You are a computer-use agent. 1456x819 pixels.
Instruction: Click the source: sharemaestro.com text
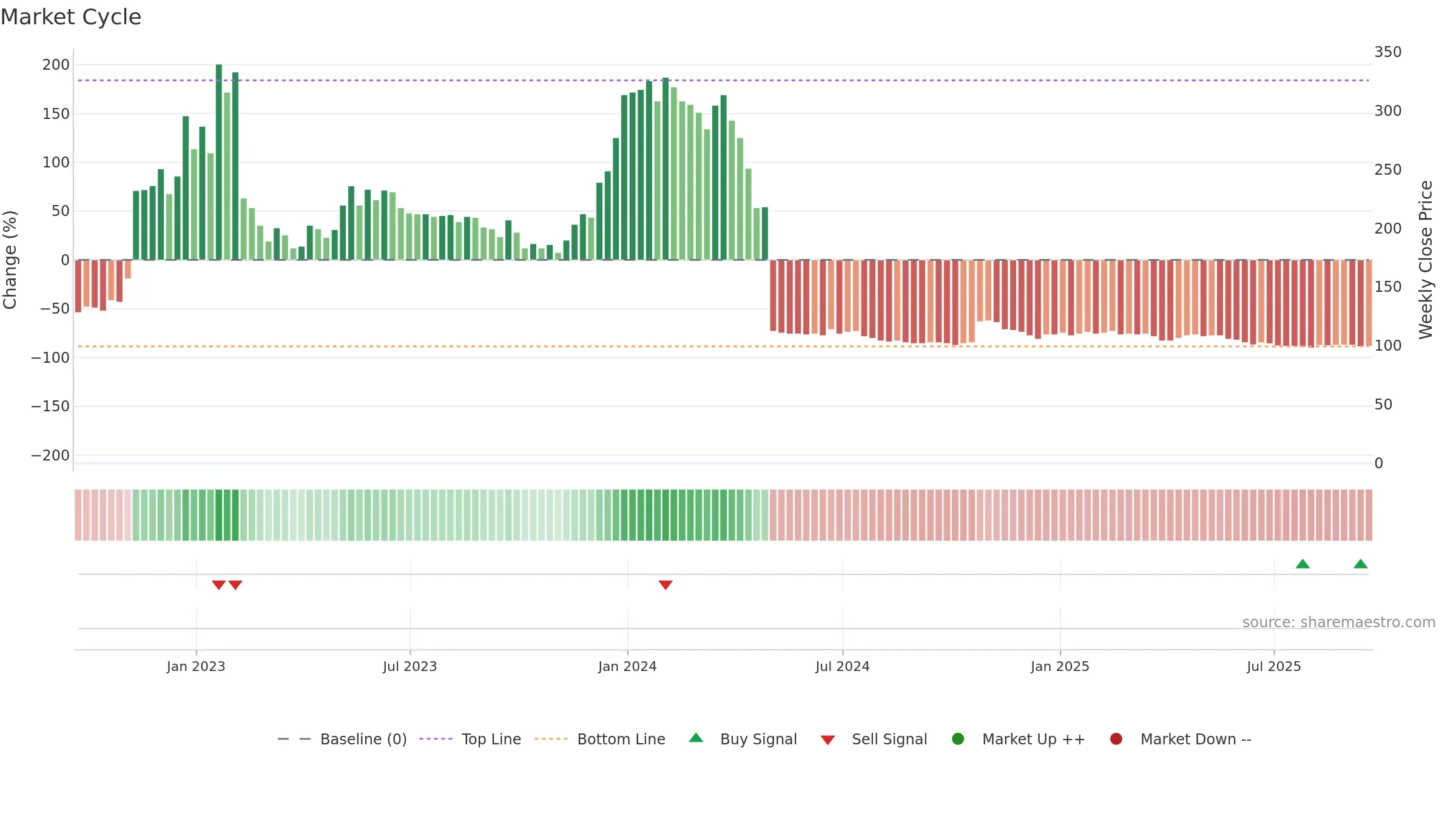(x=1339, y=622)
